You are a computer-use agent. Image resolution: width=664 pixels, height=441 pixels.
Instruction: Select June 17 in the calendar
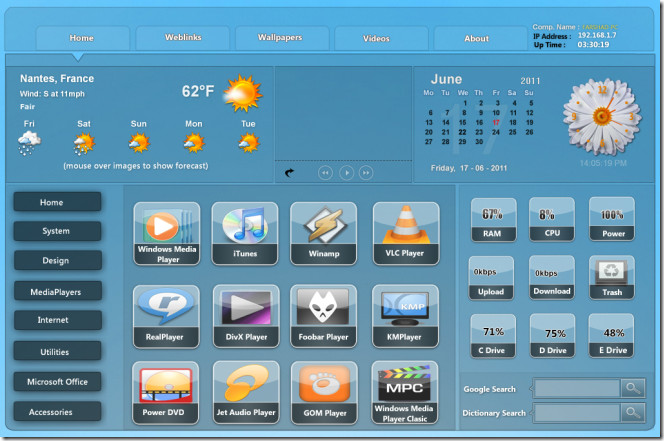click(x=496, y=122)
